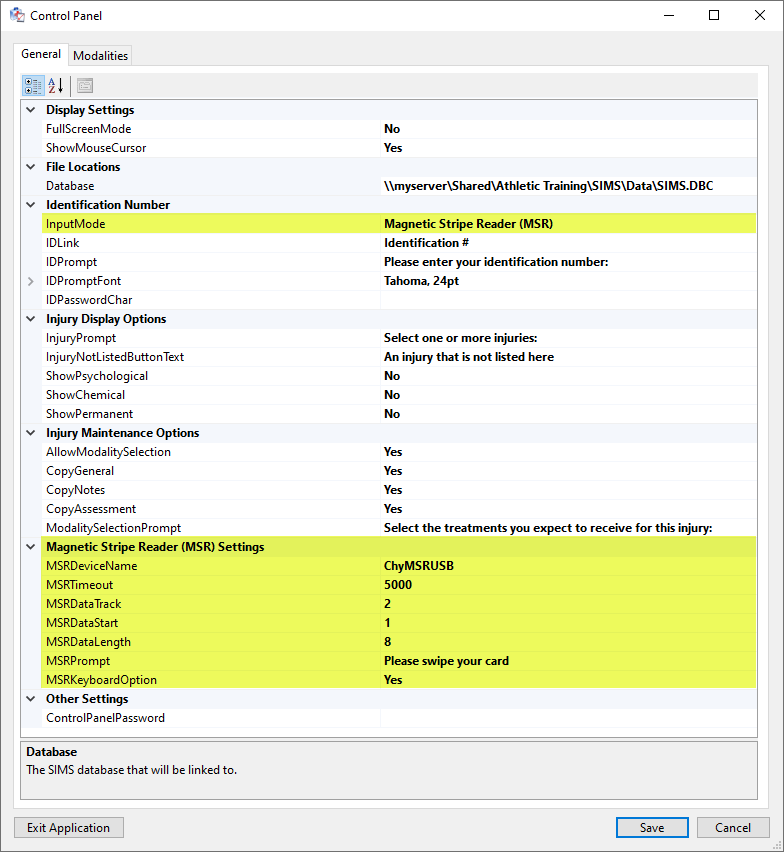Select the MSRDataLength property name
The image size is (784, 852).
click(x=89, y=642)
